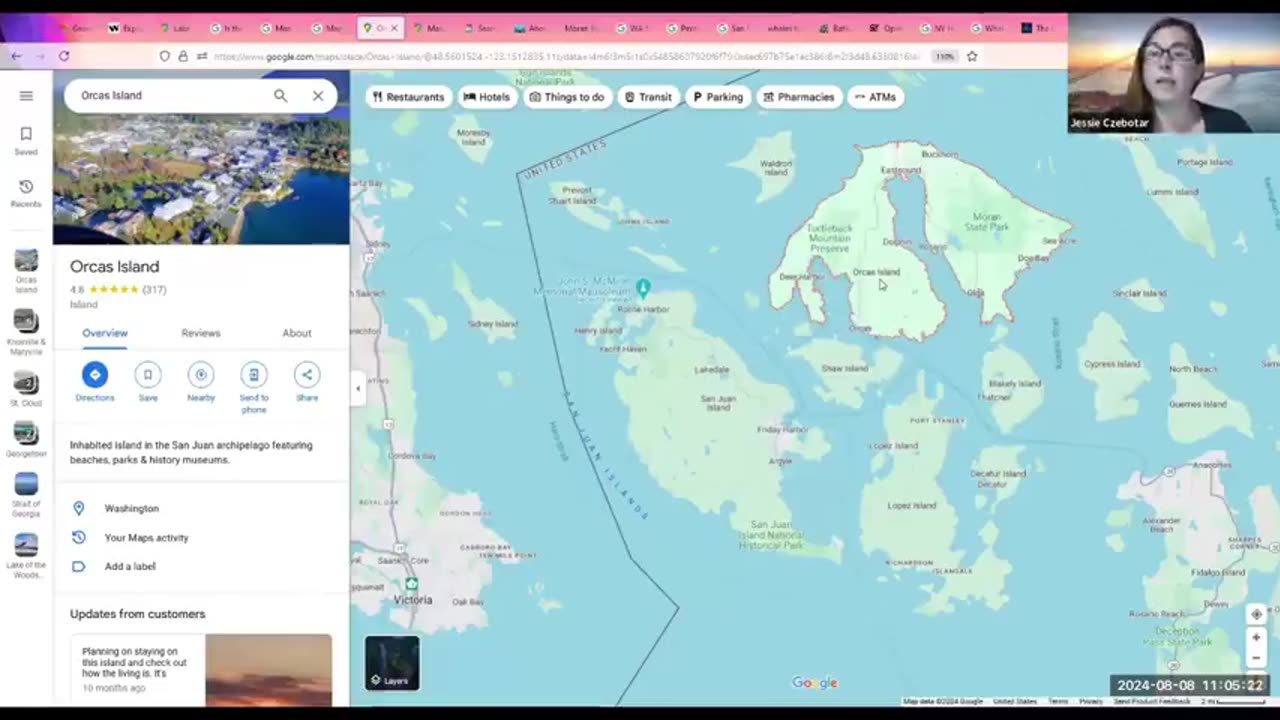
Task: Open the Orcas Island header photo
Action: (x=201, y=180)
